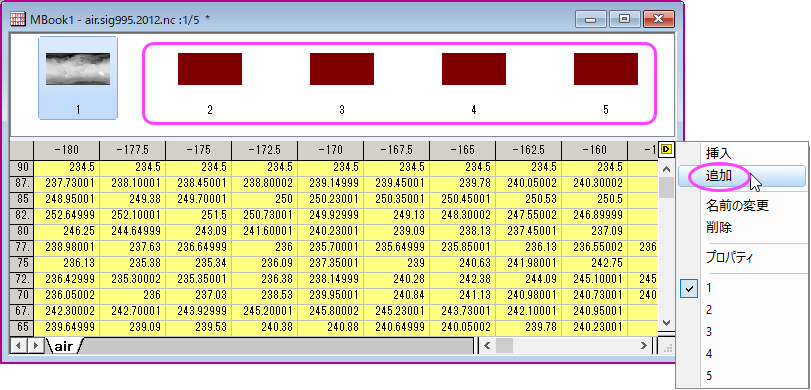Click vertical scrollbar up arrow

[666, 169]
